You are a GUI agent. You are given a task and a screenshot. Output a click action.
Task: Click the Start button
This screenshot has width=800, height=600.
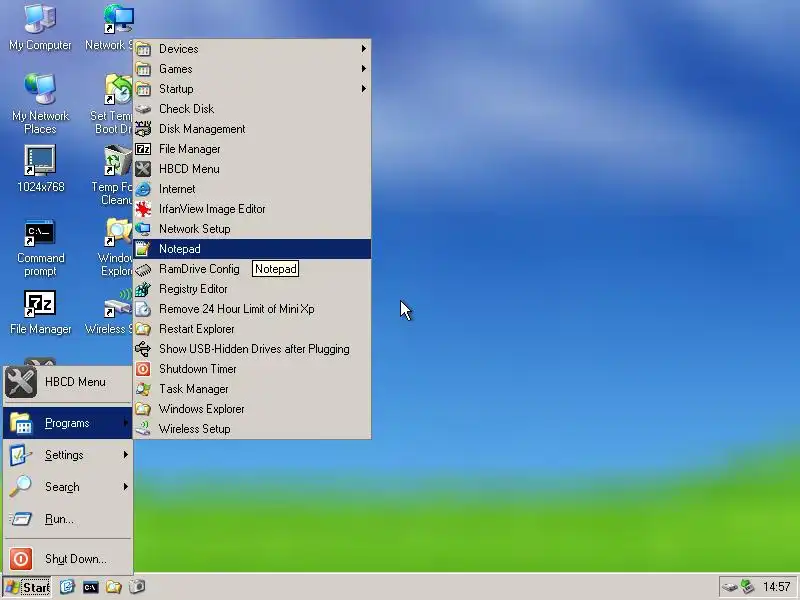27,587
